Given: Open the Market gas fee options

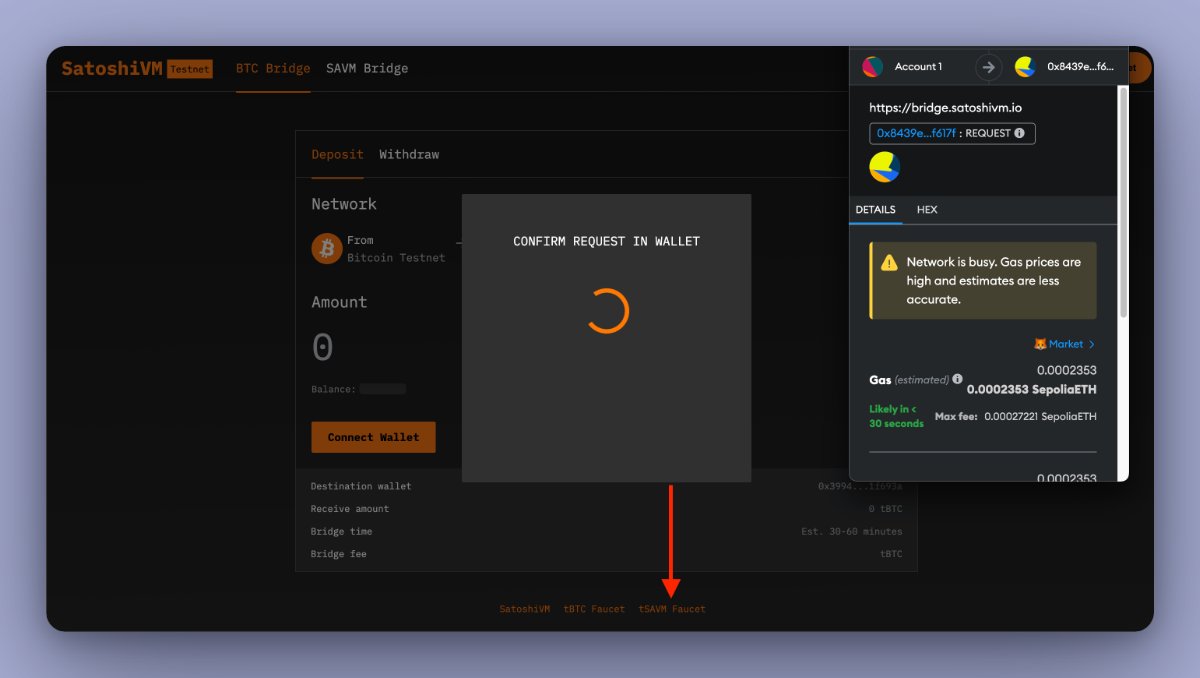Looking at the screenshot, I should coord(1071,344).
